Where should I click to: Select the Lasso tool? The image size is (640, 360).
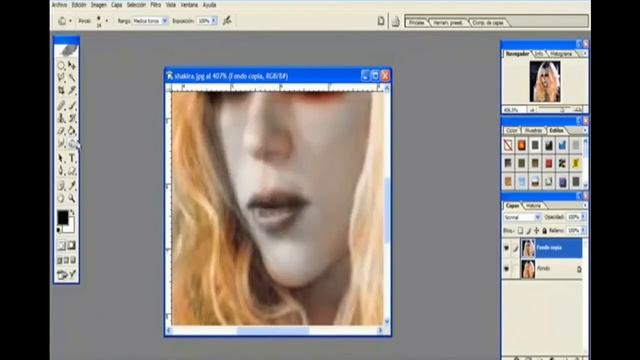point(61,78)
